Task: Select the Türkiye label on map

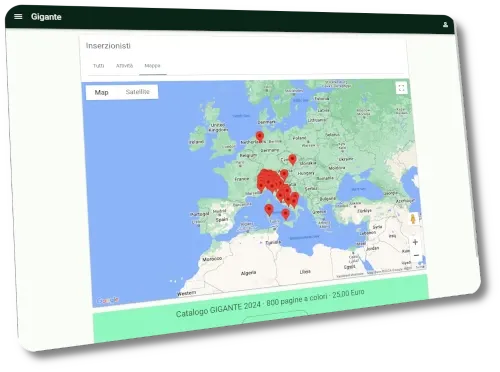Action: tap(364, 211)
